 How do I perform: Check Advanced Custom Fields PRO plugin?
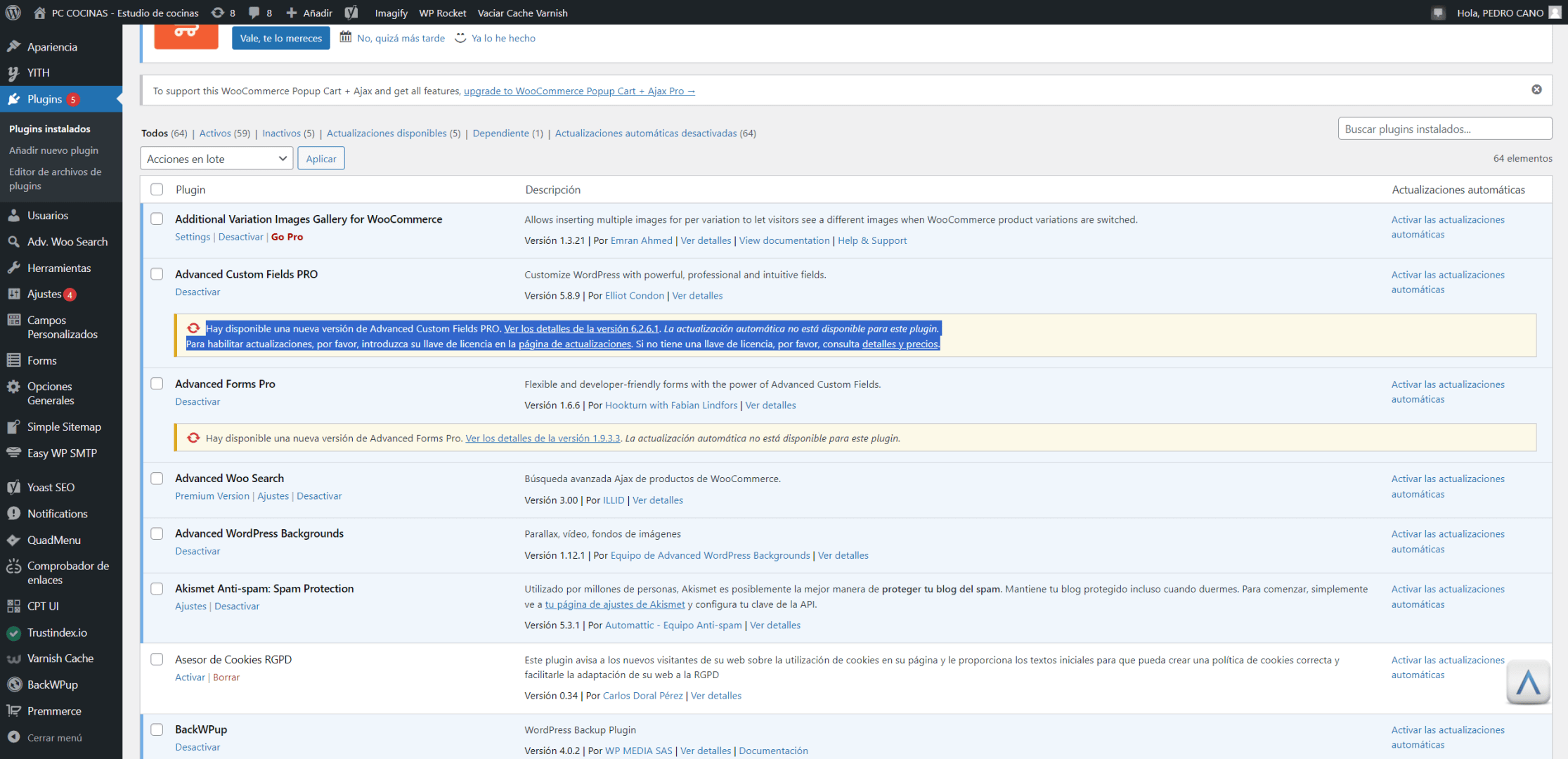click(157, 273)
